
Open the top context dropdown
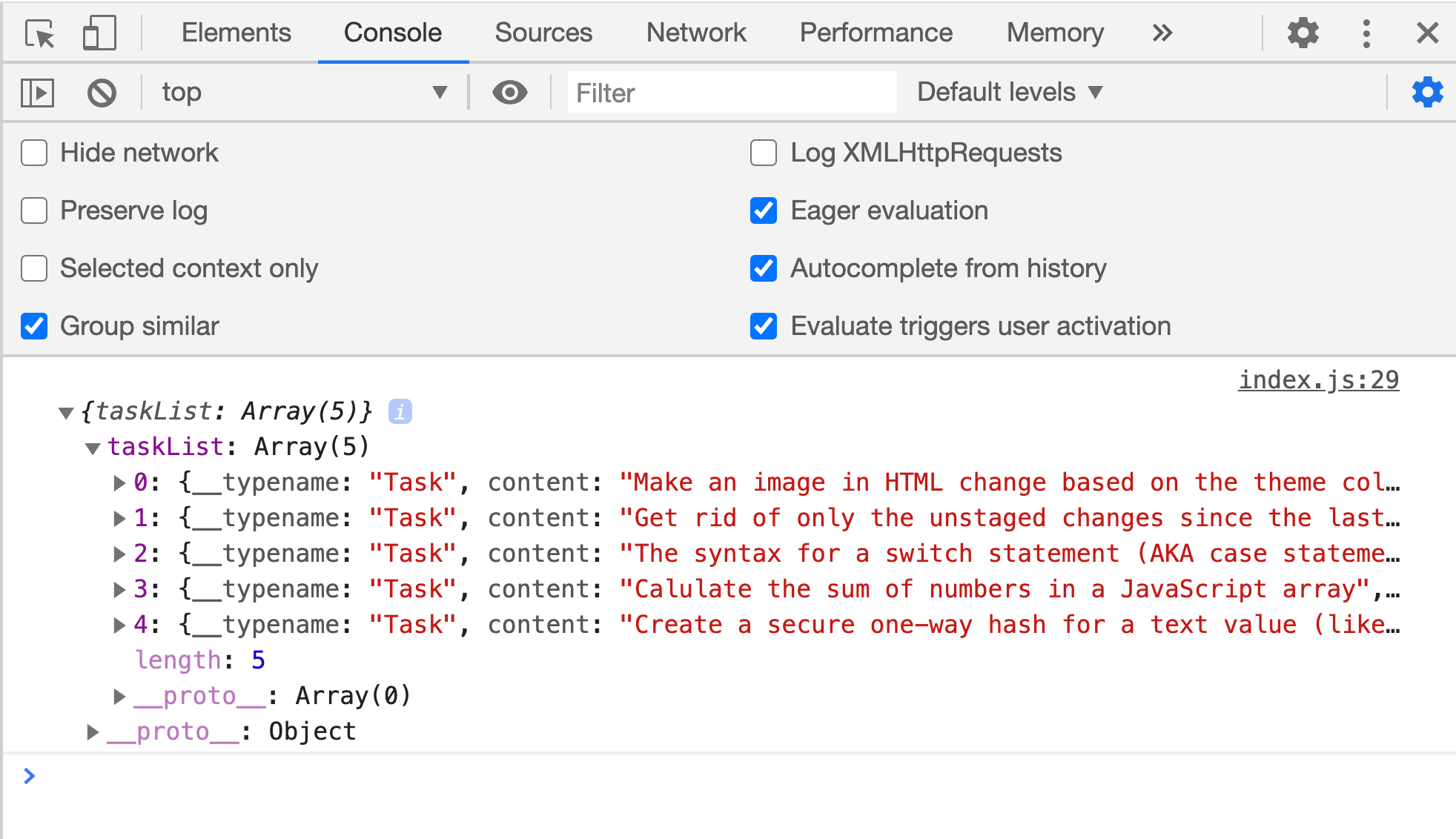coord(305,93)
